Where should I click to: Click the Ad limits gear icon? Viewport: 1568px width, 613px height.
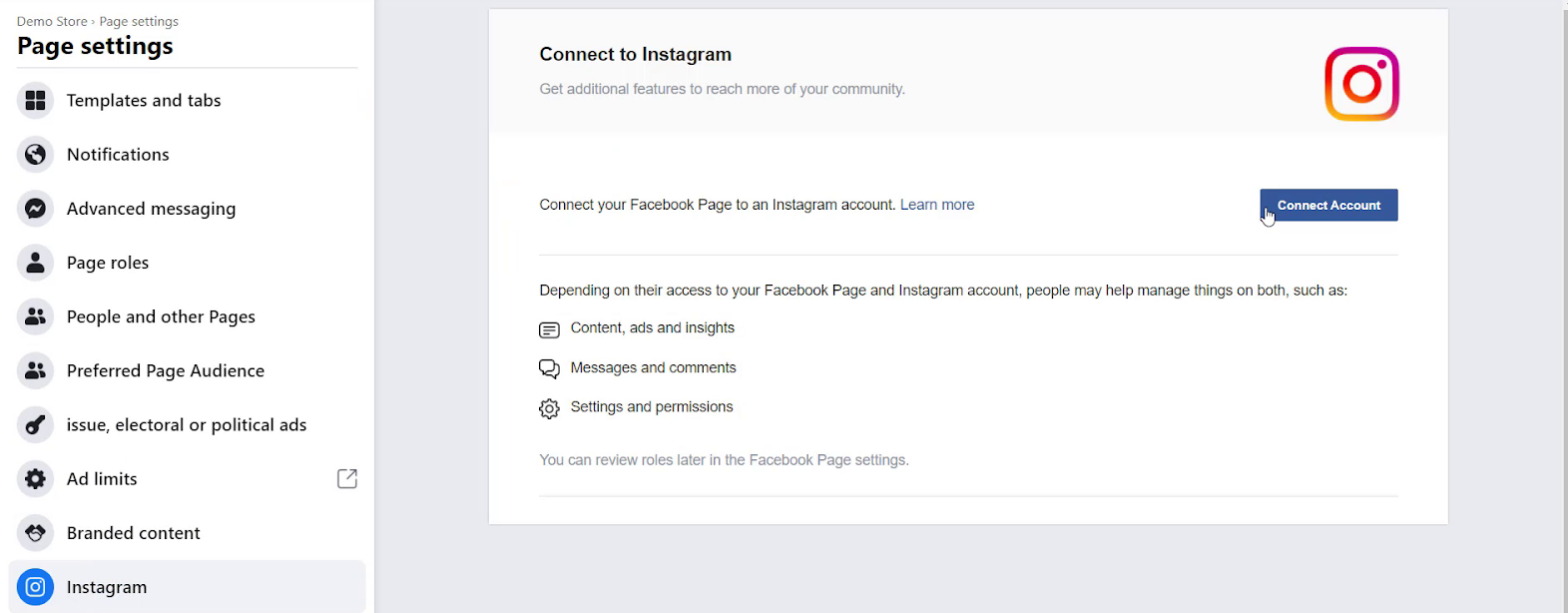coord(35,478)
